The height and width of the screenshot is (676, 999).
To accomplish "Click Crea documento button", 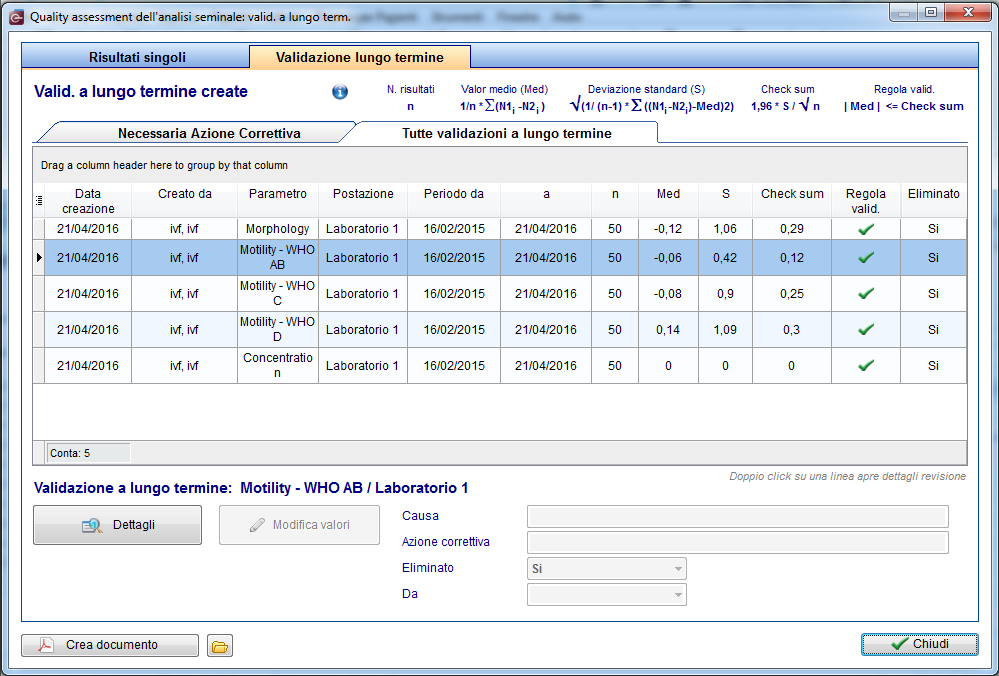I will point(110,645).
